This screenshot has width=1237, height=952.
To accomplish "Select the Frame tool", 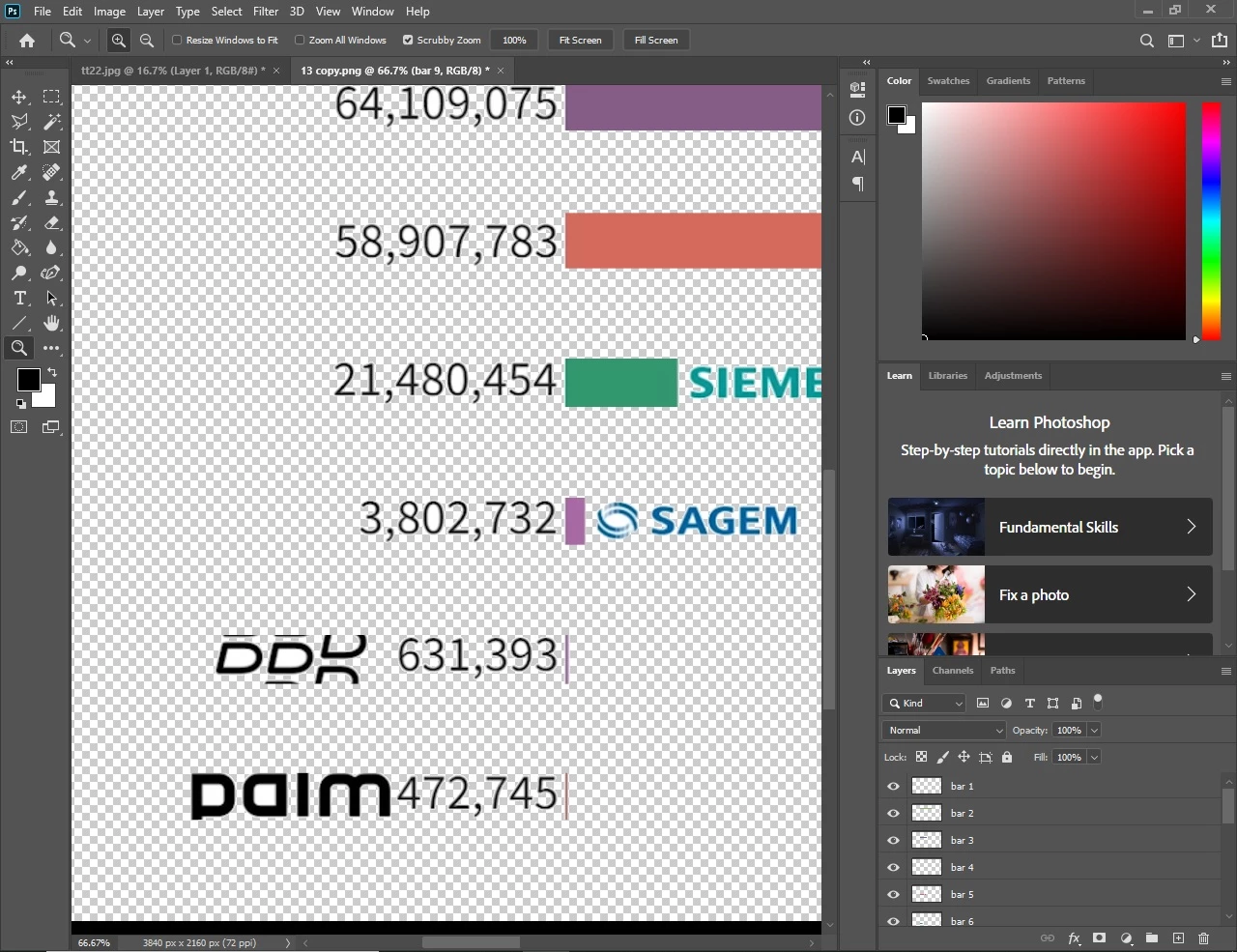I will [x=51, y=147].
